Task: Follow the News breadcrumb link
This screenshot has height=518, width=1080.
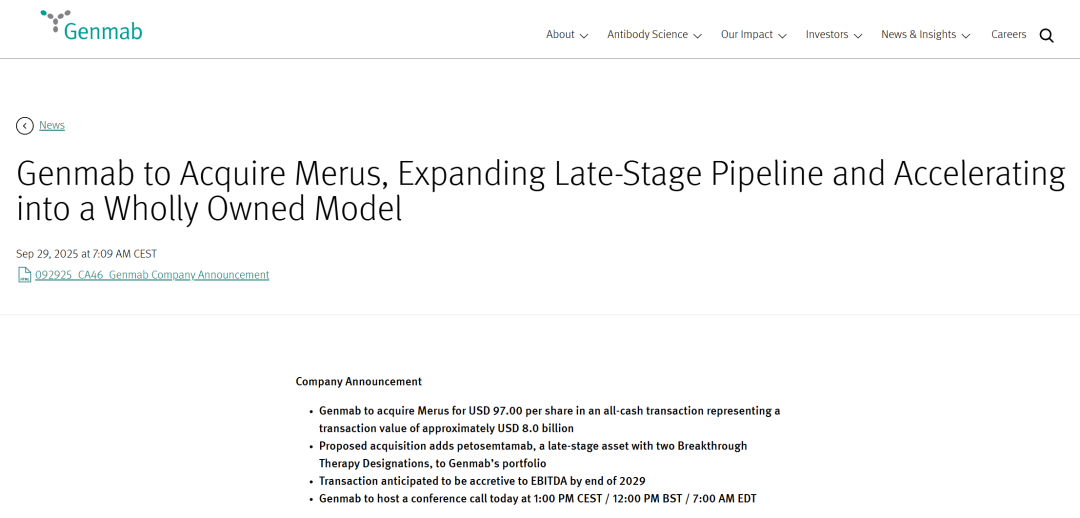Action: 52,126
